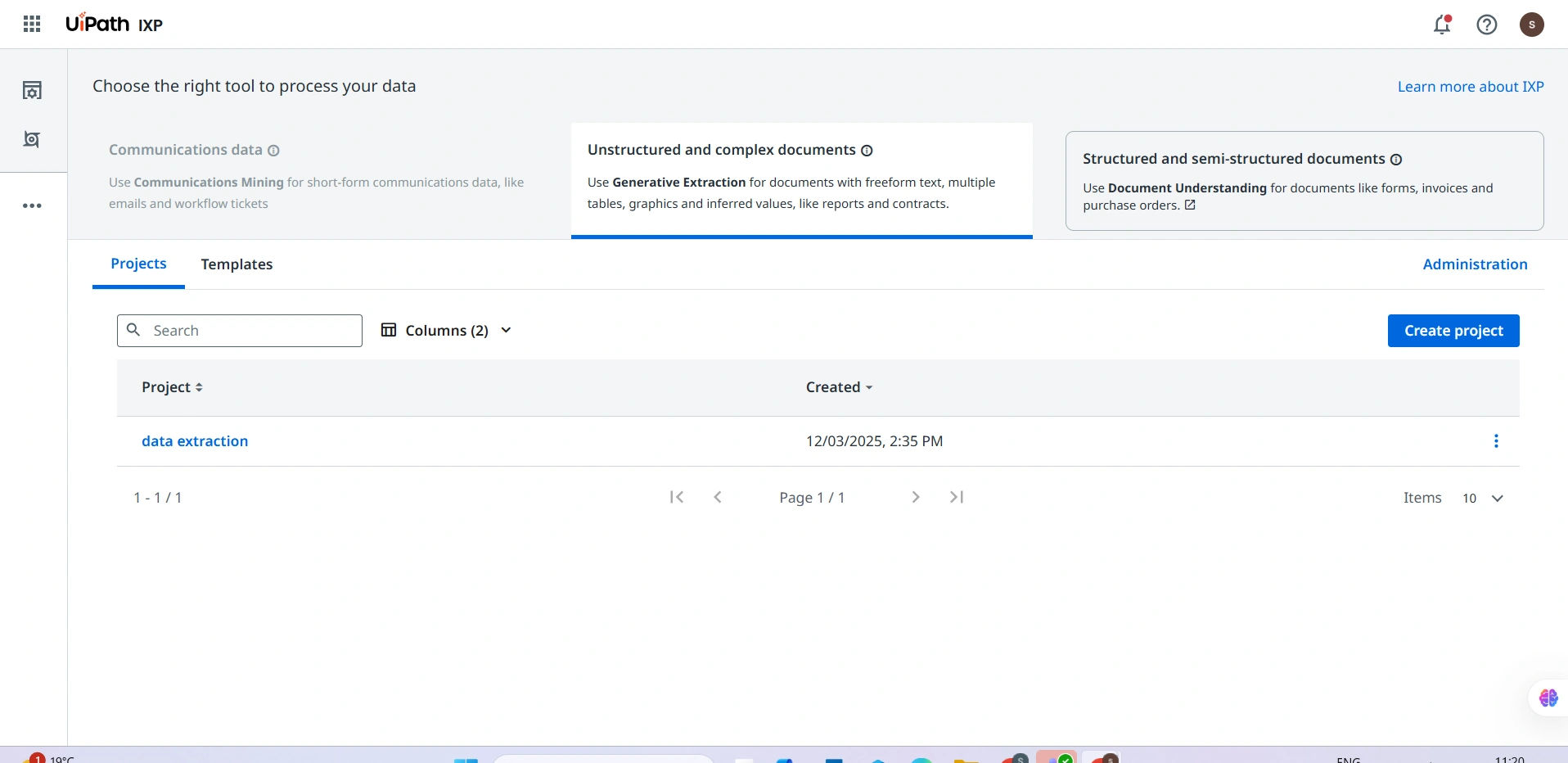This screenshot has width=1568, height=763.
Task: Open the app launcher grid icon
Action: tap(32, 25)
